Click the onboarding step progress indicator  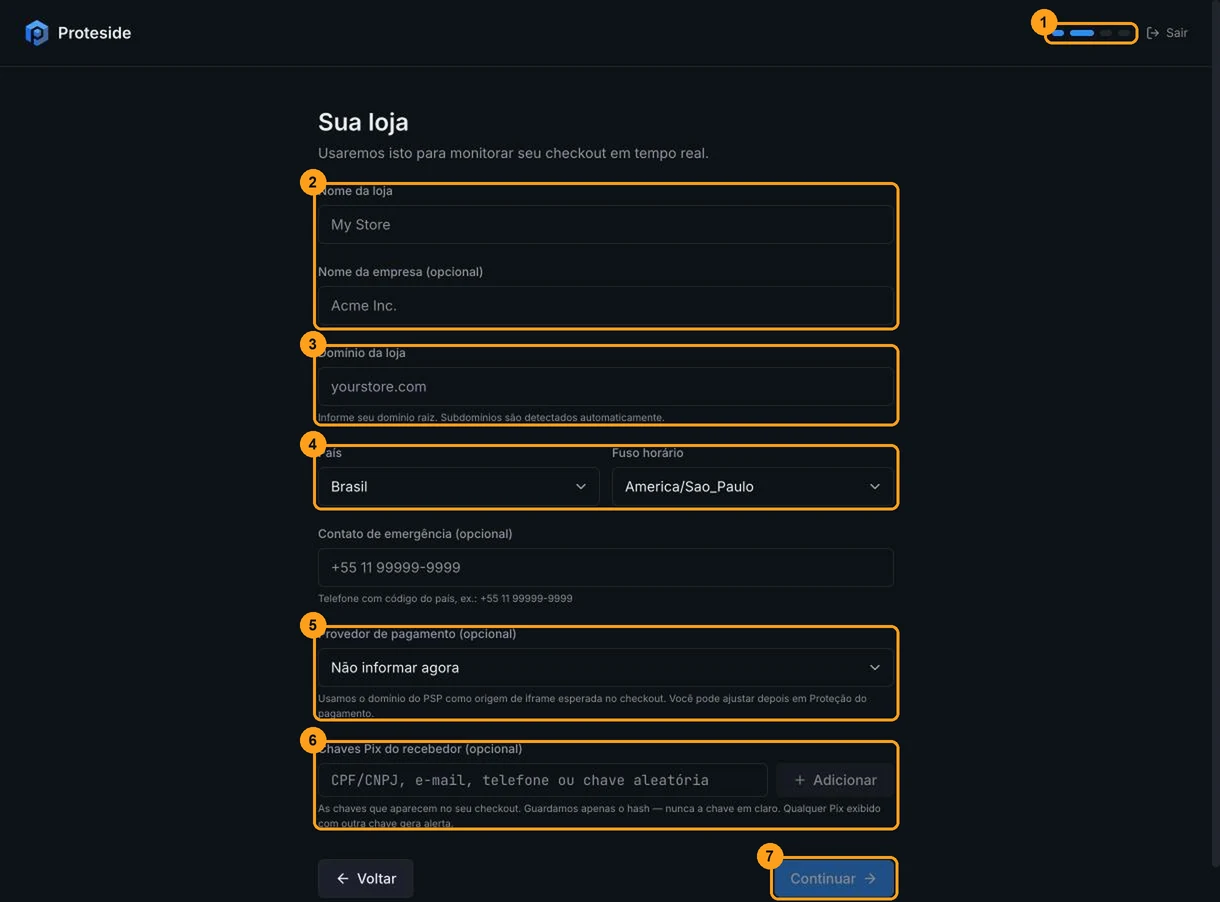(1091, 33)
